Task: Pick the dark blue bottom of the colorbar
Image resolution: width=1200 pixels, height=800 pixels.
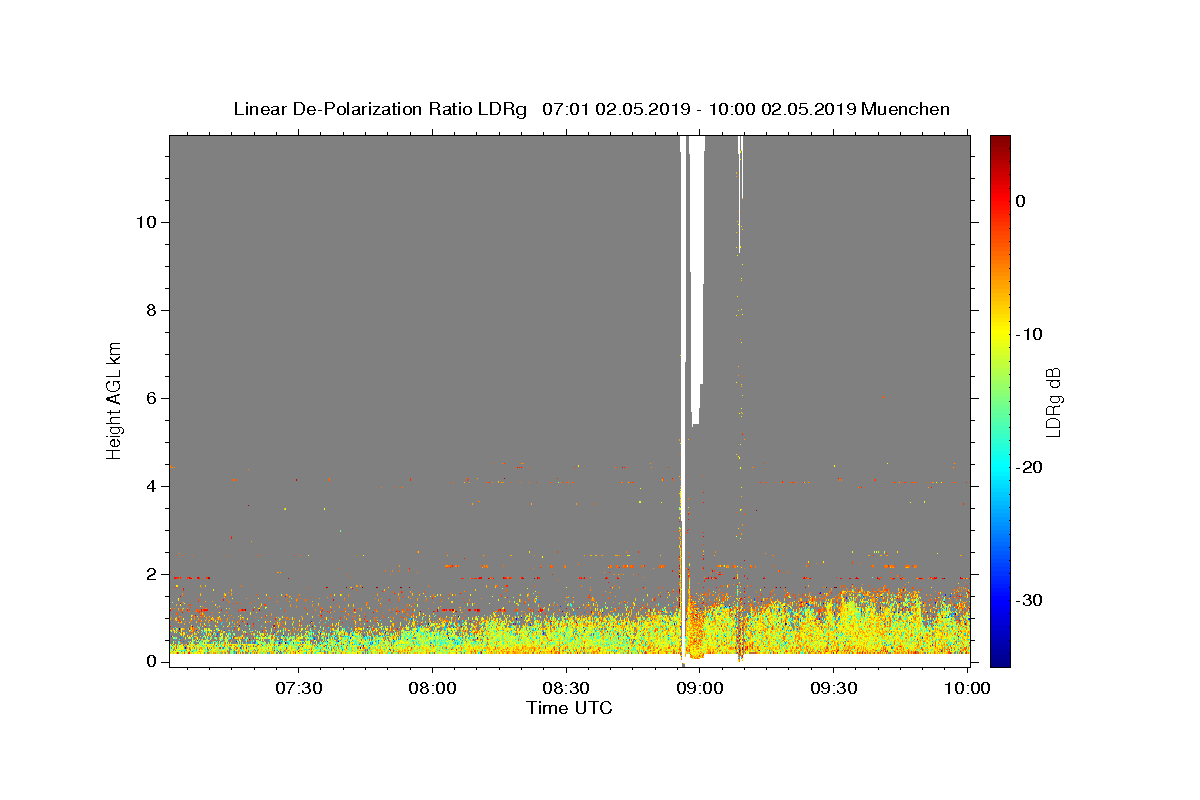Action: (x=1000, y=658)
